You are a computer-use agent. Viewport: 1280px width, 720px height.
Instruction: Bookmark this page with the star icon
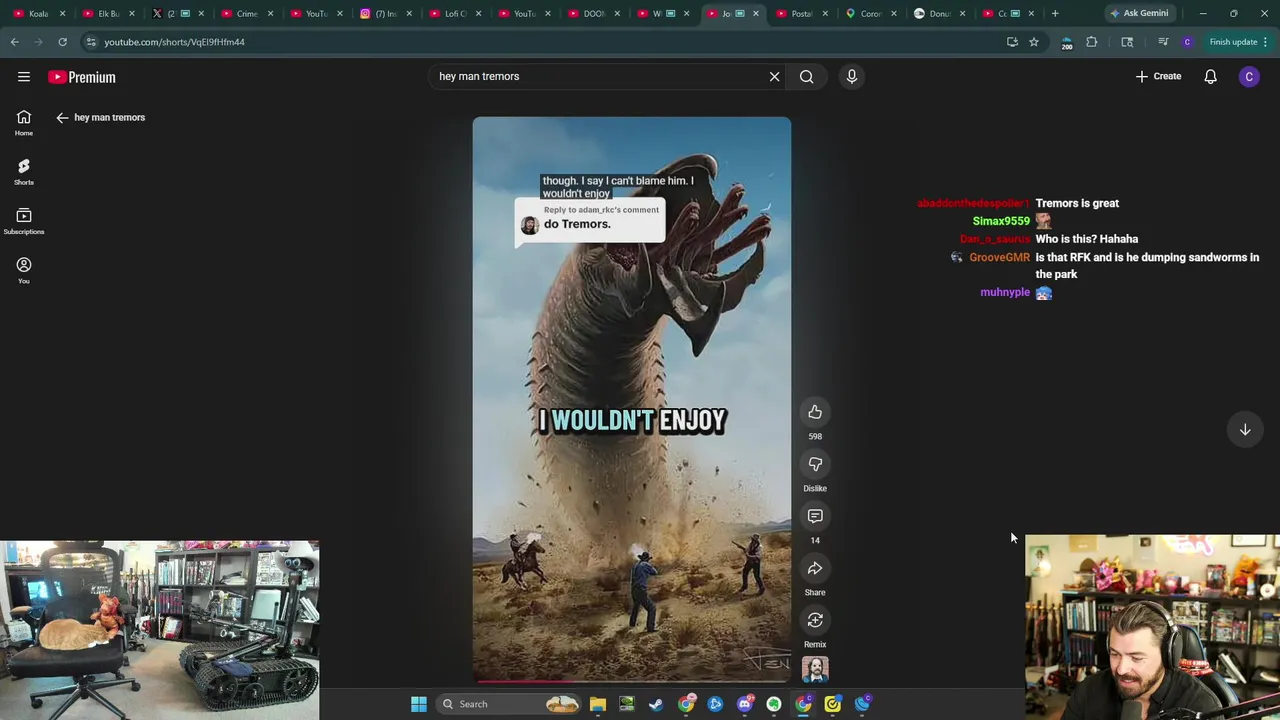(x=1034, y=42)
